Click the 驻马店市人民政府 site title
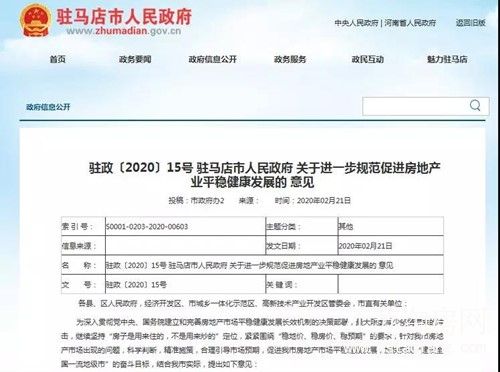 click(x=124, y=16)
